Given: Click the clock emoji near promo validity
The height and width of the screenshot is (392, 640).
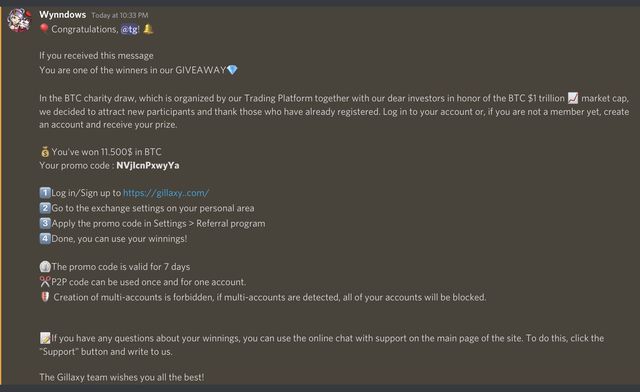Looking at the screenshot, I should pyautogui.click(x=45, y=267).
